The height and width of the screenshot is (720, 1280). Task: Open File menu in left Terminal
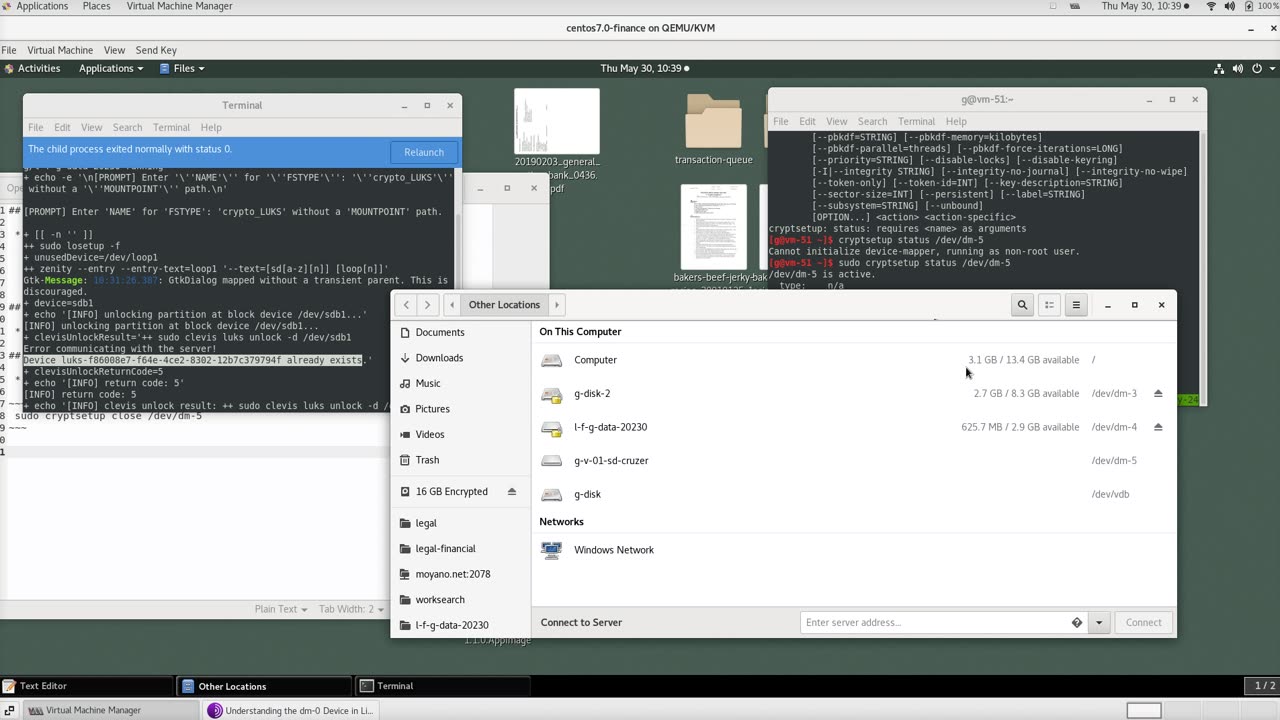[35, 128]
